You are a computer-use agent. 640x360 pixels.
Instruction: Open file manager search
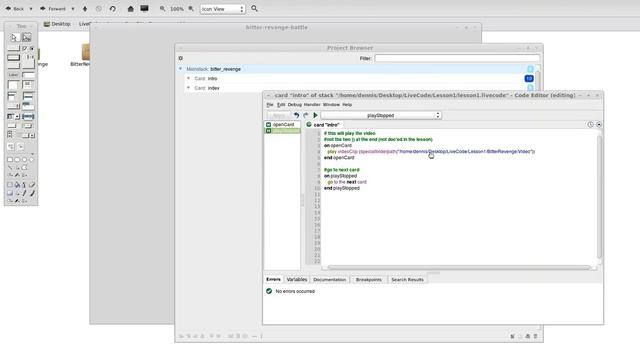point(254,9)
